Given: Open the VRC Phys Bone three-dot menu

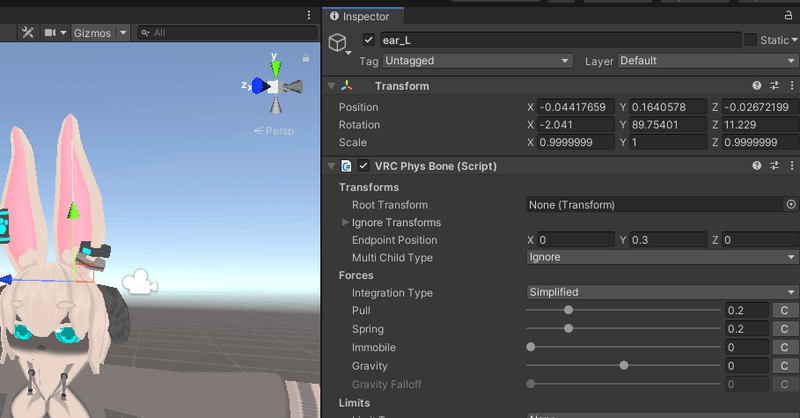Looking at the screenshot, I should (792, 165).
